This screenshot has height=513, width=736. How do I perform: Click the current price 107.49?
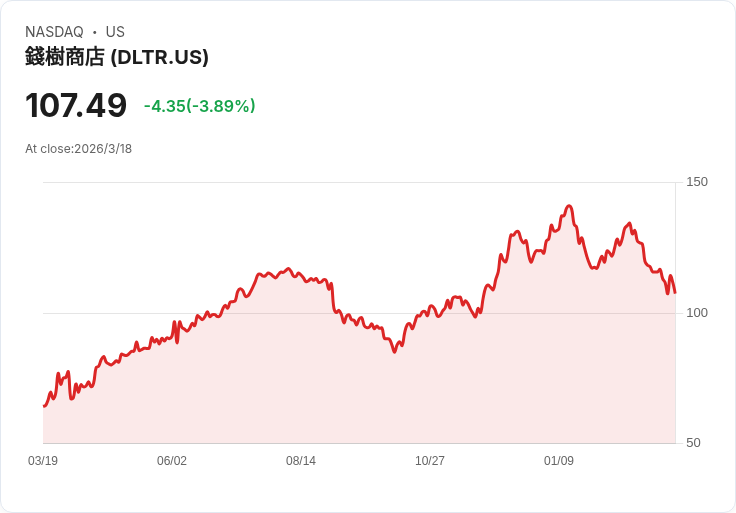[x=76, y=105]
